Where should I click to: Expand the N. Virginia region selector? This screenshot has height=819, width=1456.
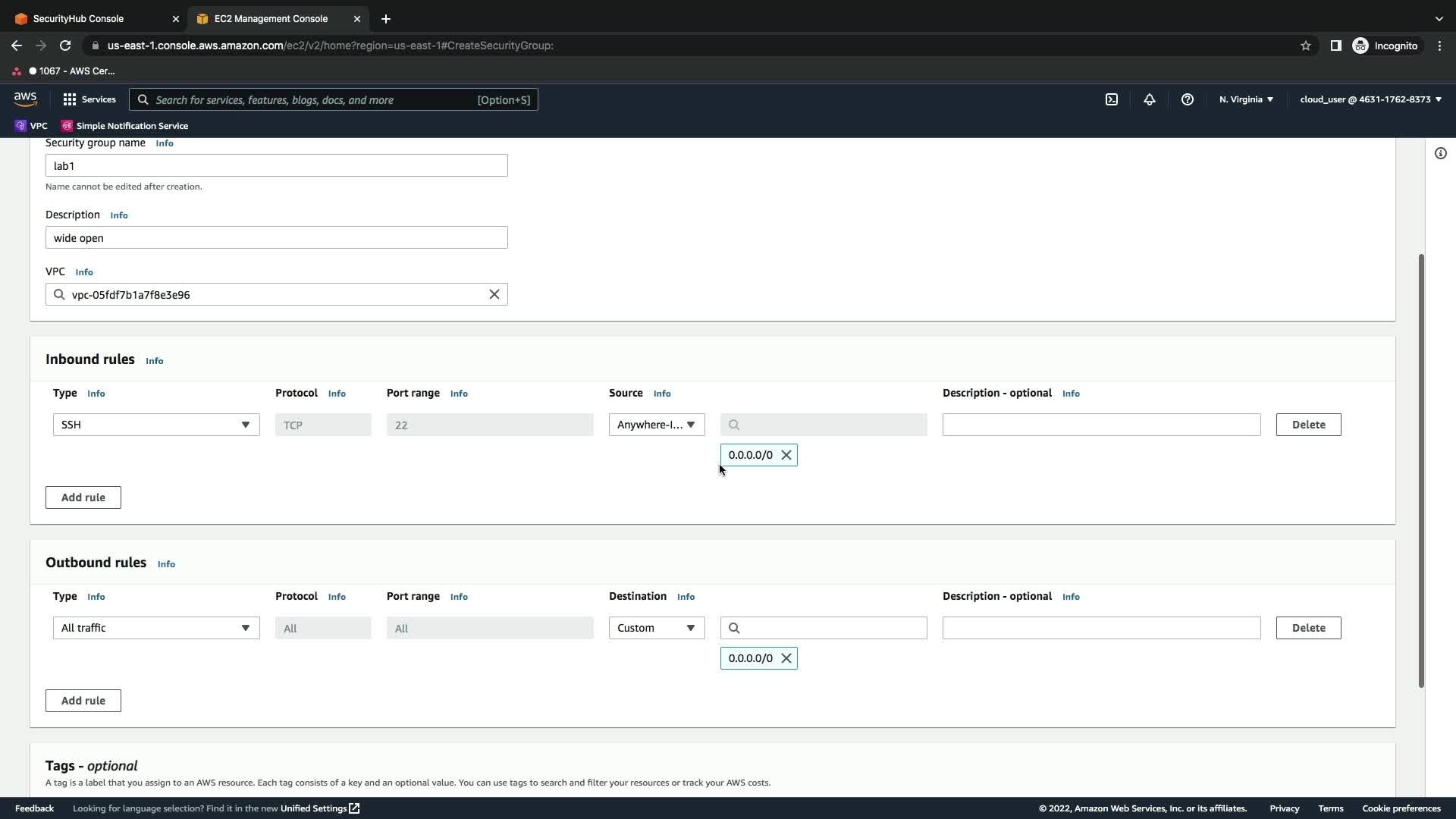click(x=1246, y=99)
